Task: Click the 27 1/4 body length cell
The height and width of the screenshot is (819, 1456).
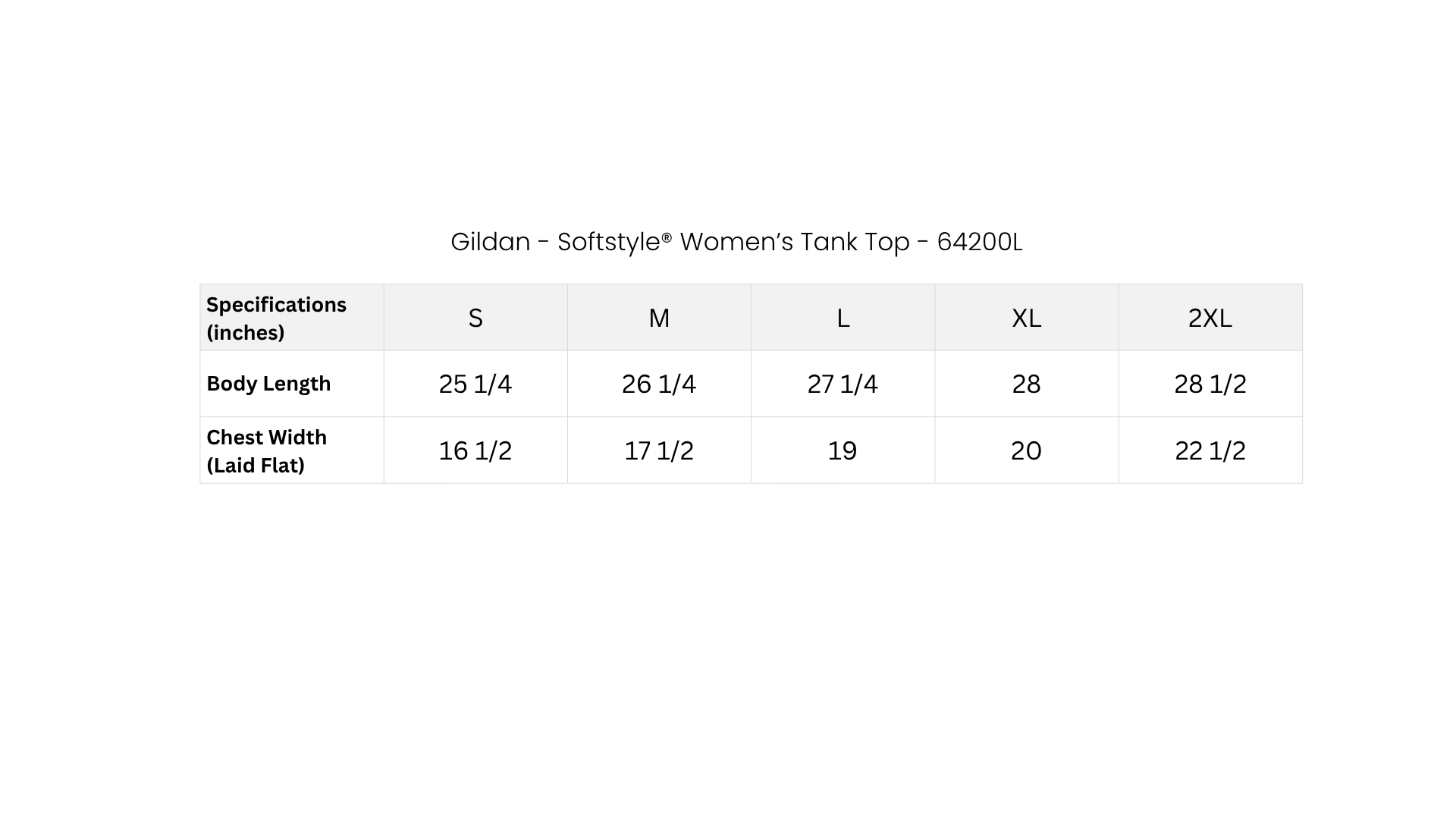Action: (x=843, y=384)
